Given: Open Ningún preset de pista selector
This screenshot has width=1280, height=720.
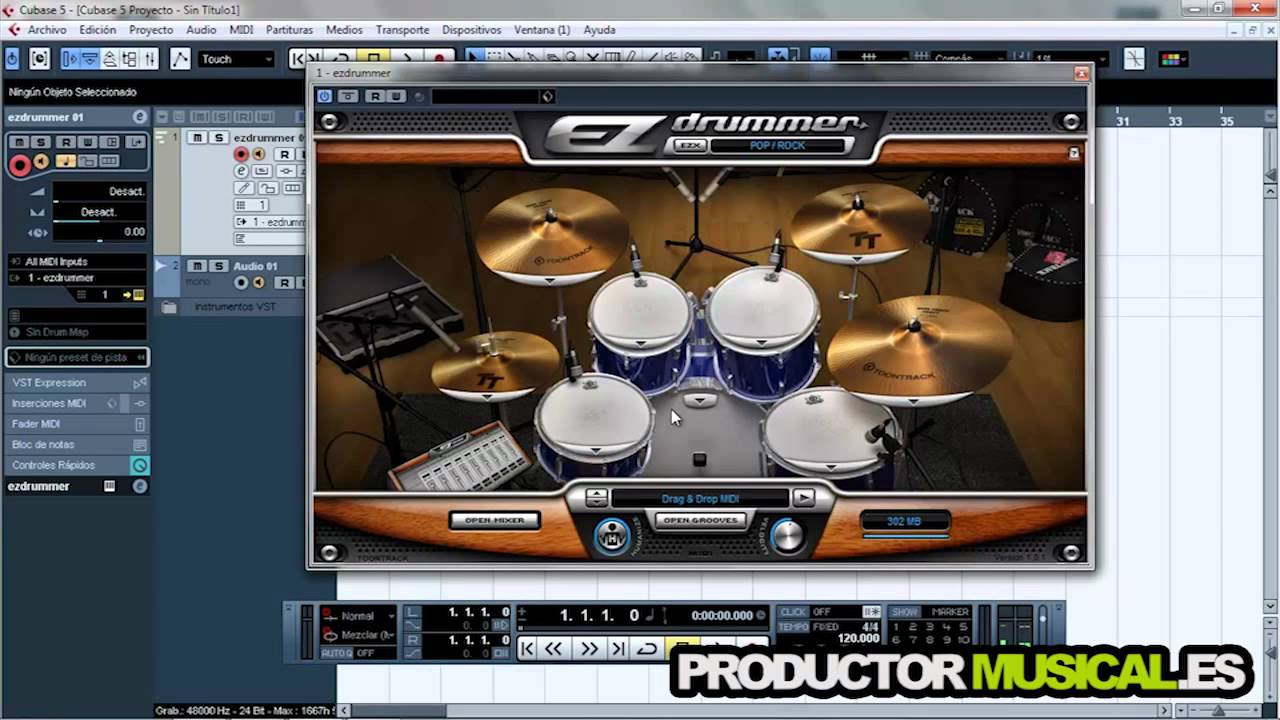Looking at the screenshot, I should pyautogui.click(x=77, y=357).
